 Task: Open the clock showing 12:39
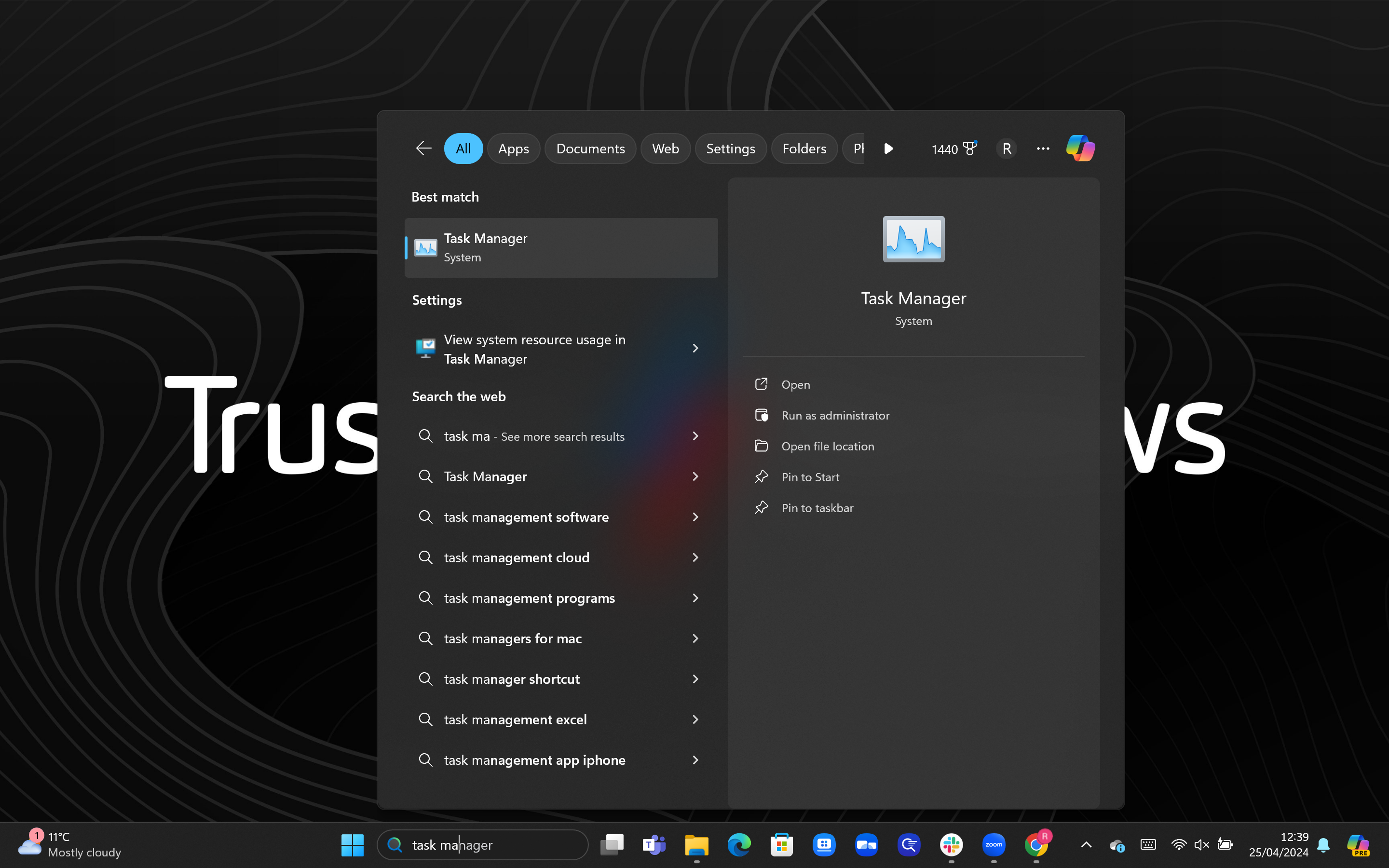[1278, 844]
